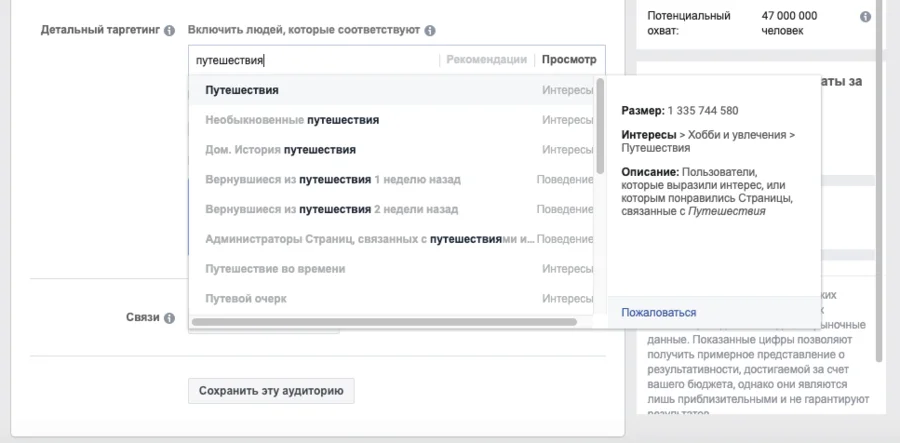Click info icon next to Связи
900x443 pixels.
(169, 318)
